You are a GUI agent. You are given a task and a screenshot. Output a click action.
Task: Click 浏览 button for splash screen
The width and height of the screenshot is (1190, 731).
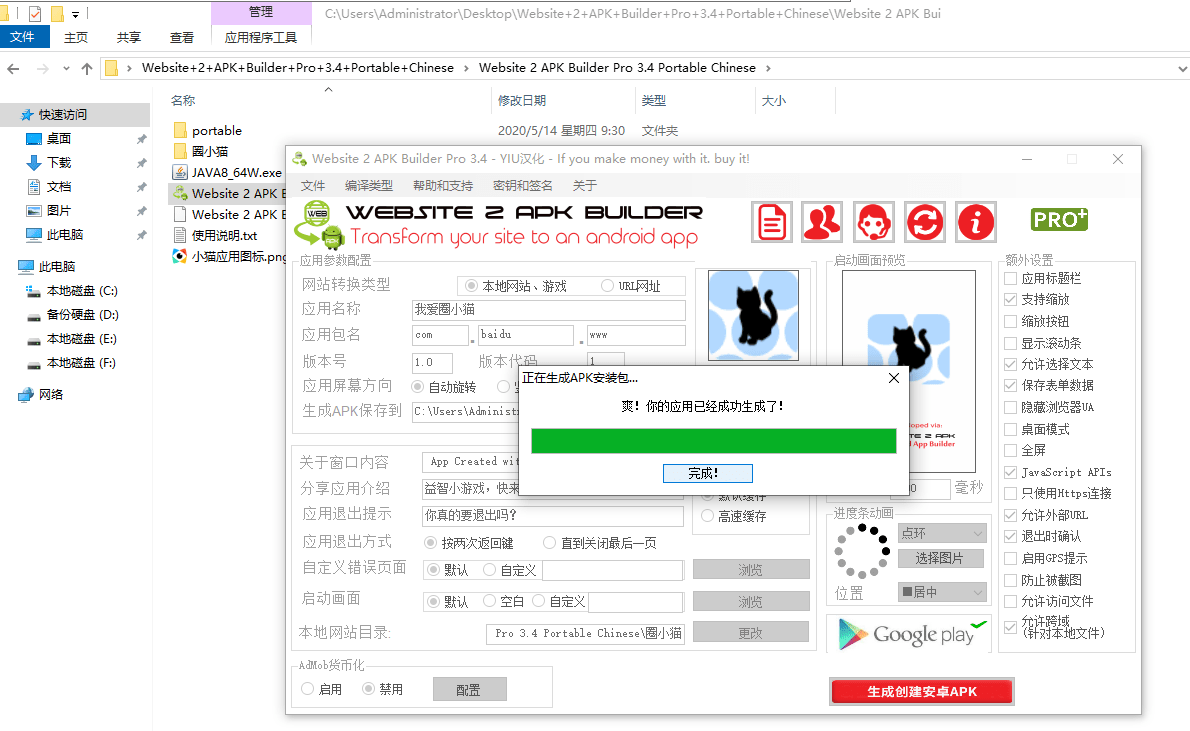point(751,601)
